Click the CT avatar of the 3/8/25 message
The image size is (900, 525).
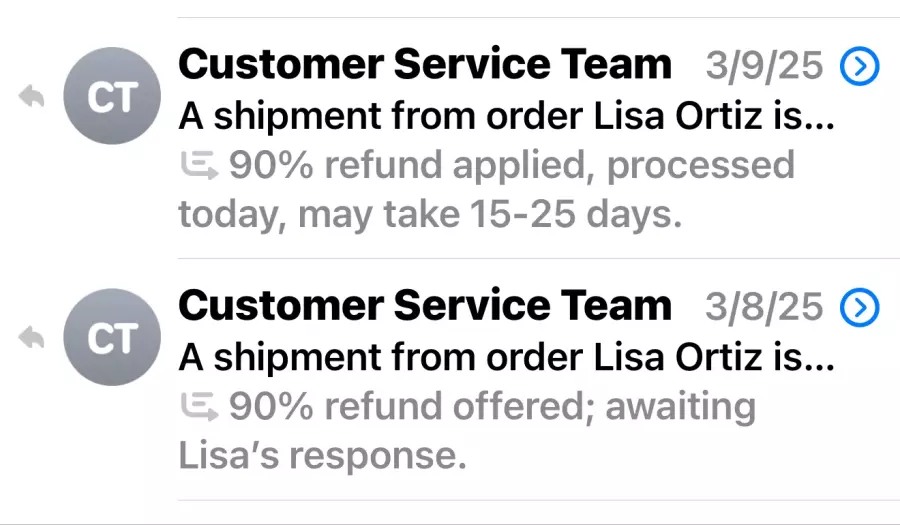(x=111, y=338)
